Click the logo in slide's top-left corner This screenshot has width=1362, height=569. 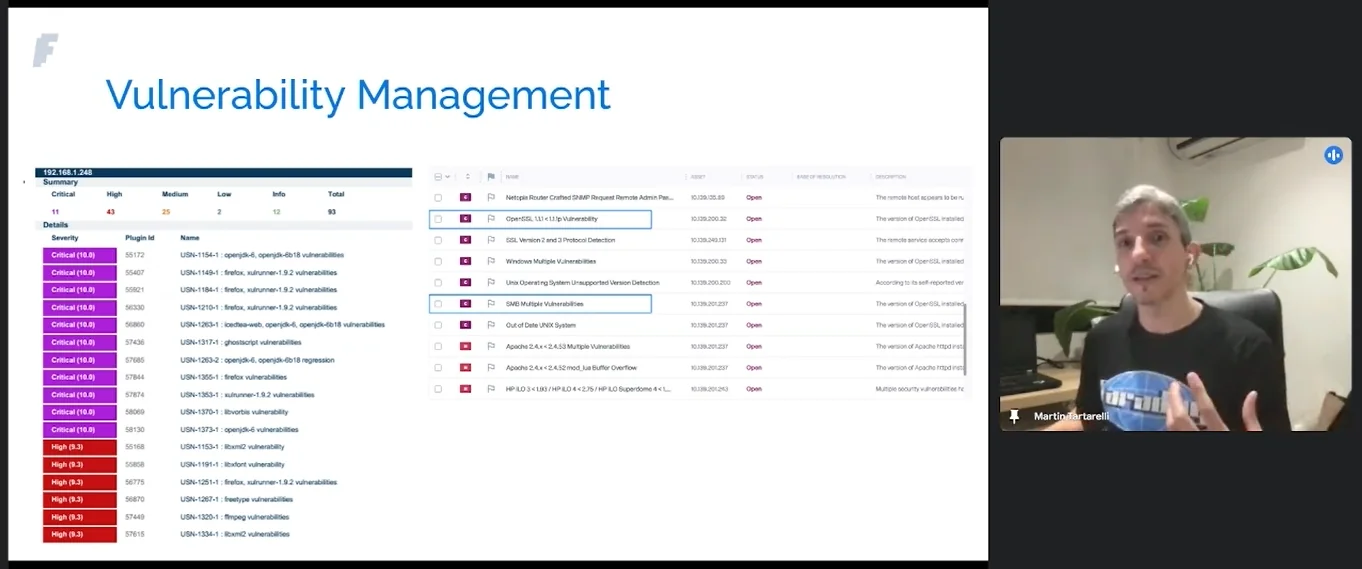[x=45, y=50]
